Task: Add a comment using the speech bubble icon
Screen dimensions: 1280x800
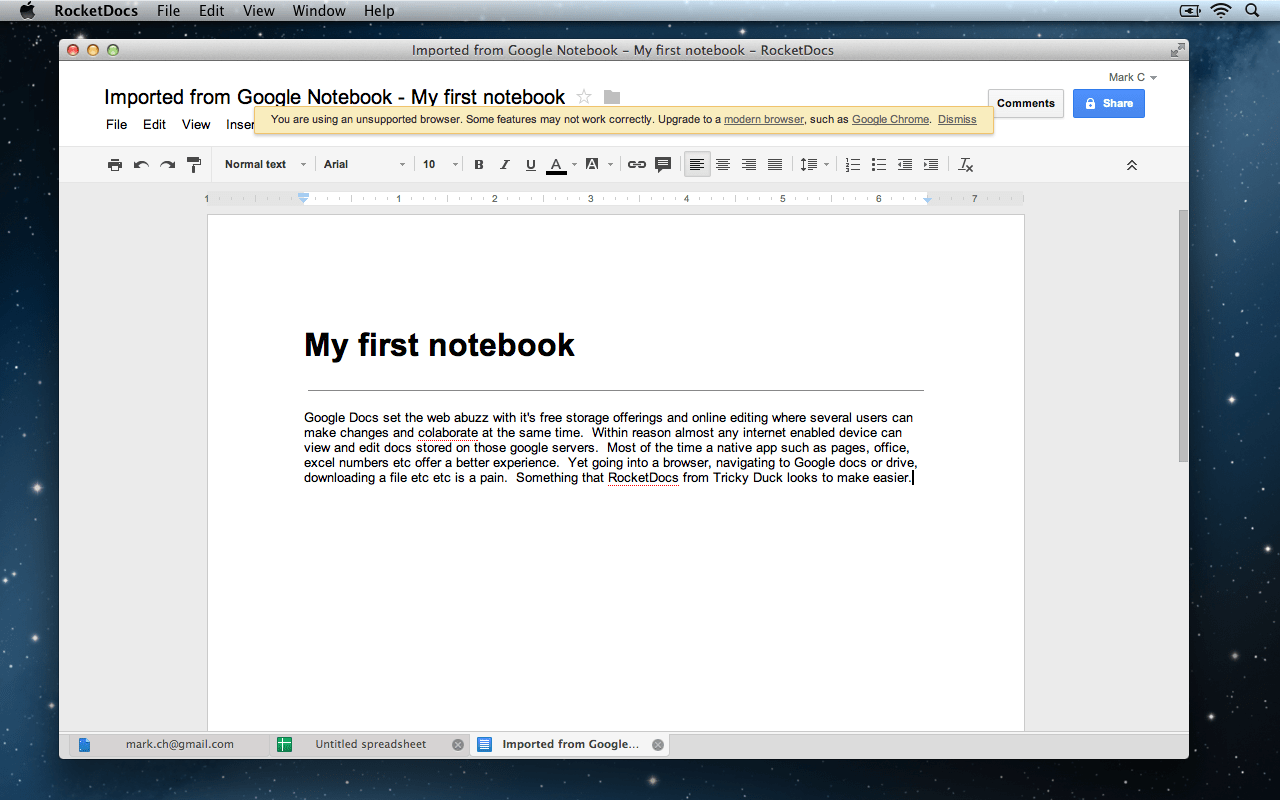Action: coord(663,165)
